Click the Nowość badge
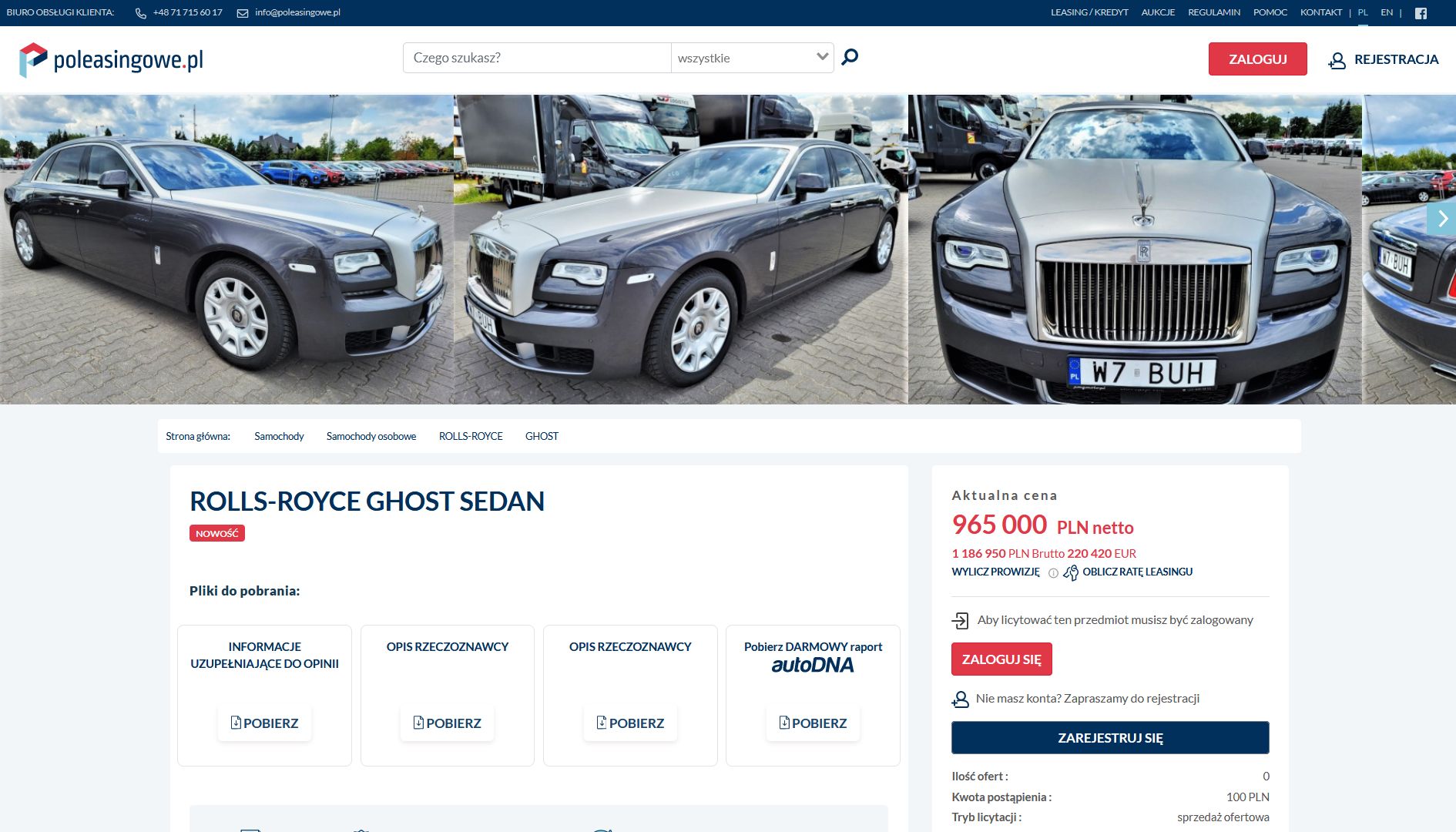This screenshot has height=832, width=1456. coord(217,533)
